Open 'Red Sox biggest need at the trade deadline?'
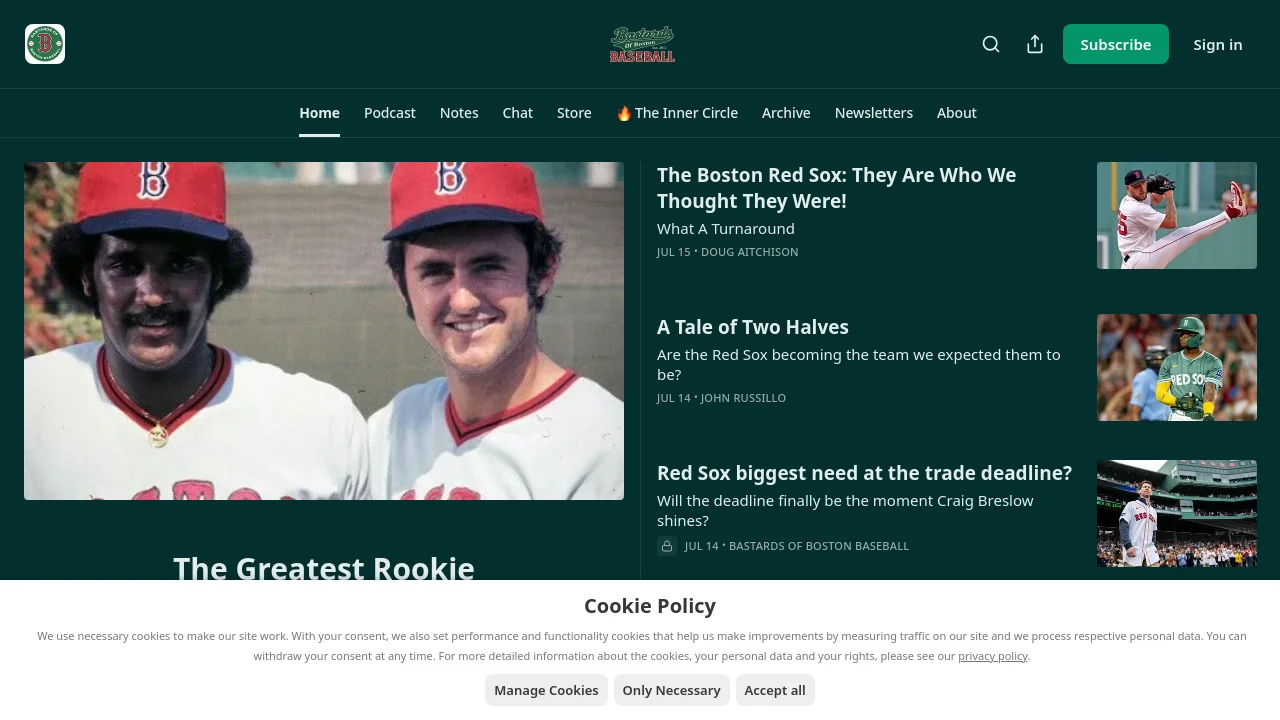 tap(864, 473)
